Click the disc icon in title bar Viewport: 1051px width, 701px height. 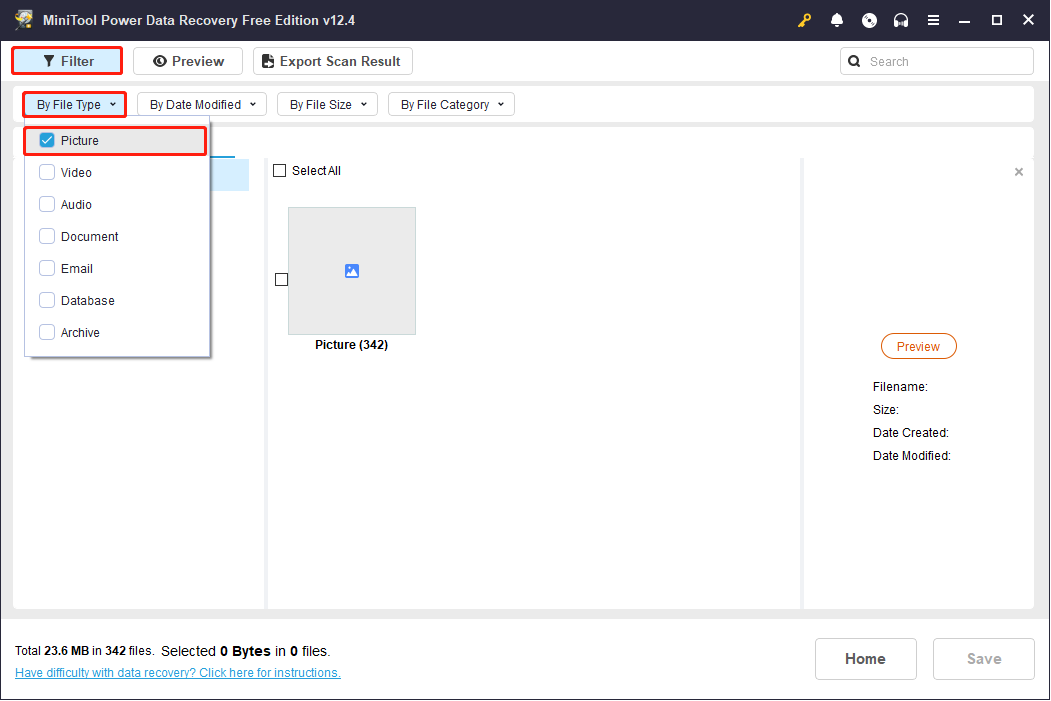pyautogui.click(x=869, y=20)
